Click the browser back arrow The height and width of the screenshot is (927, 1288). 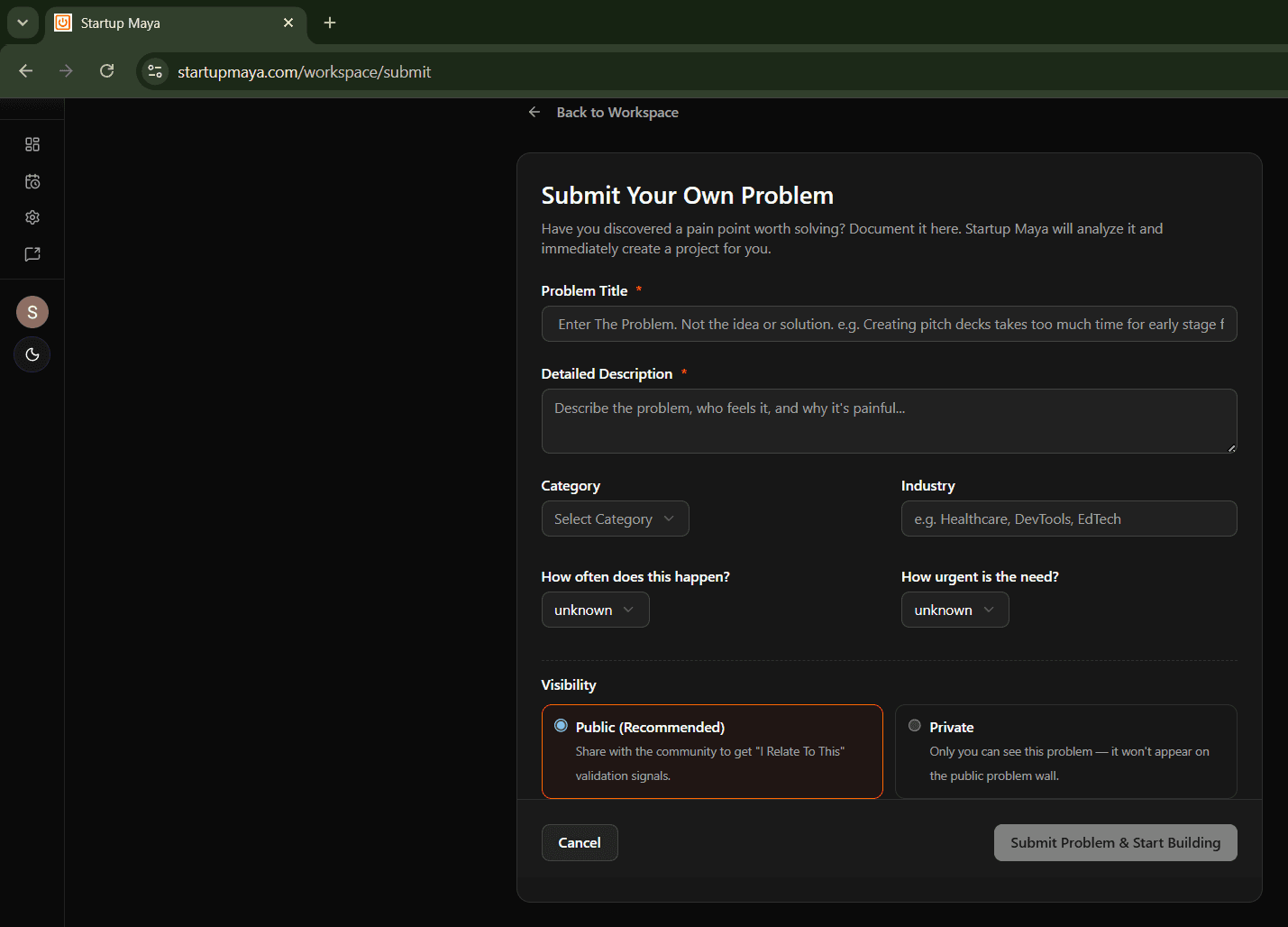tap(26, 71)
